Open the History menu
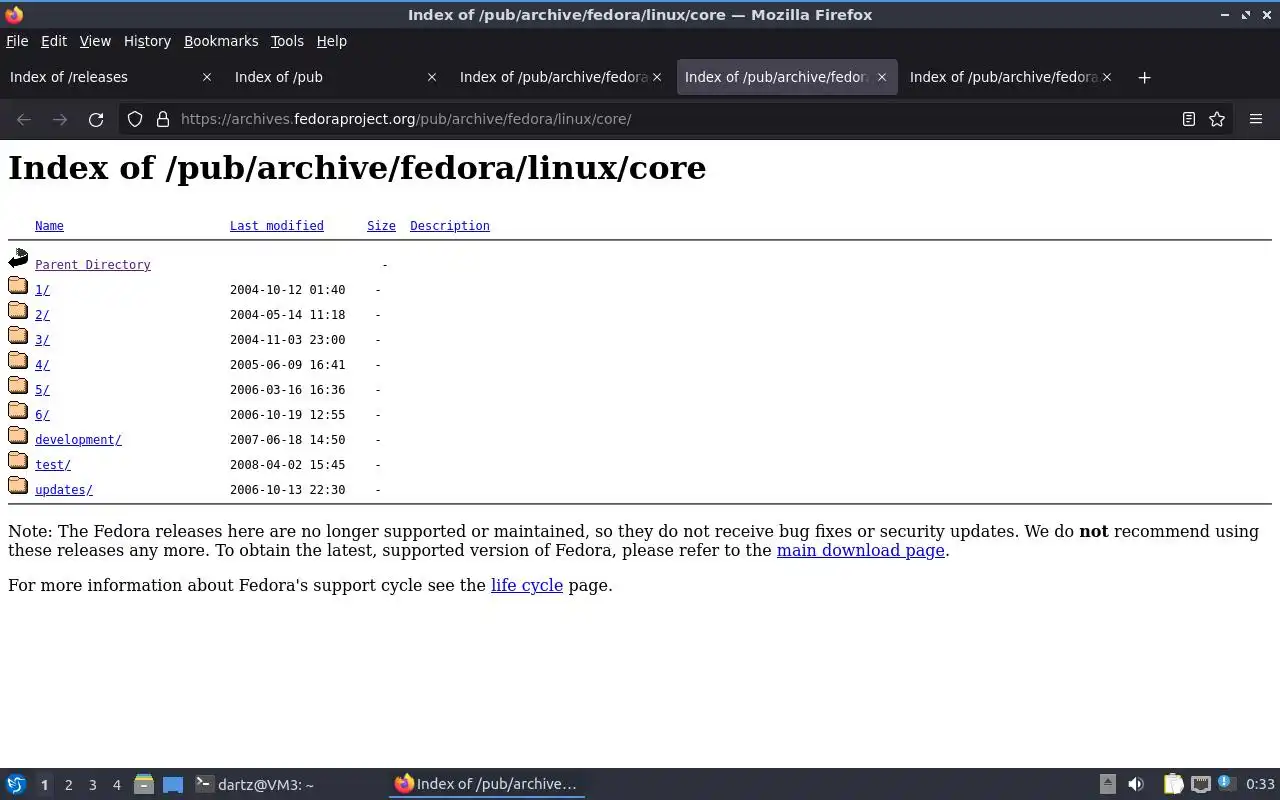Image resolution: width=1280 pixels, height=800 pixels. [147, 41]
